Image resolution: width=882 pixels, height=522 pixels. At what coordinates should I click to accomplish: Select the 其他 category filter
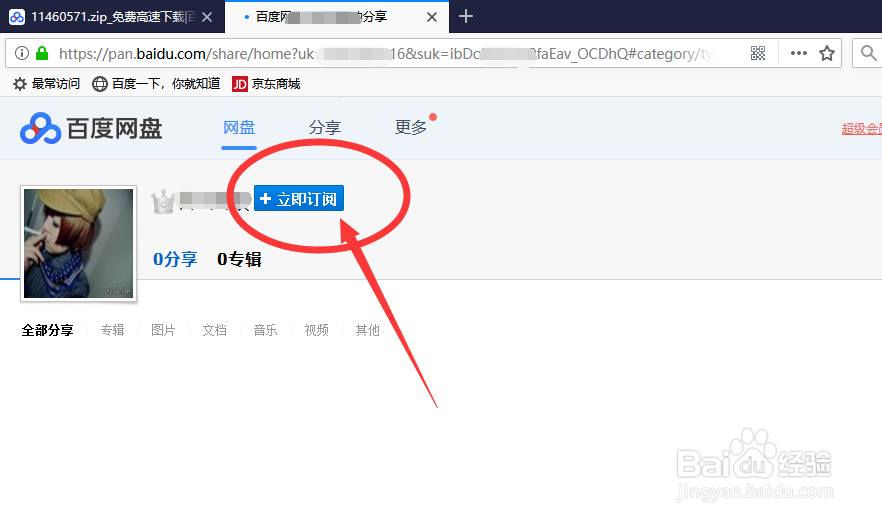(367, 330)
